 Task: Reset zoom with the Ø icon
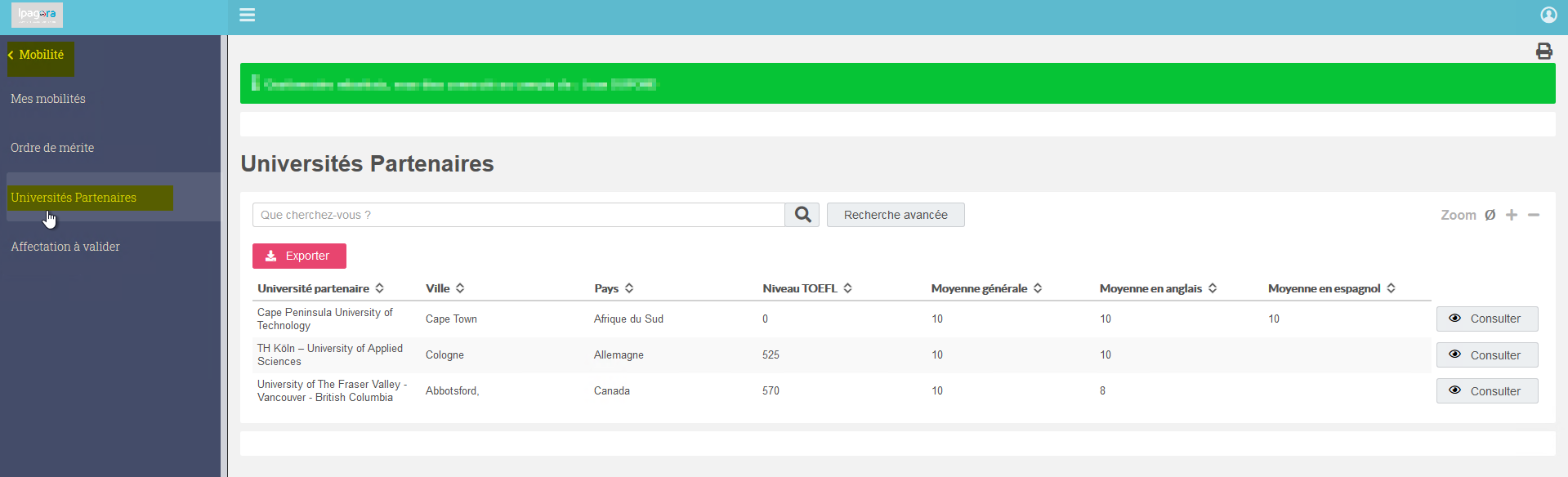1490,215
